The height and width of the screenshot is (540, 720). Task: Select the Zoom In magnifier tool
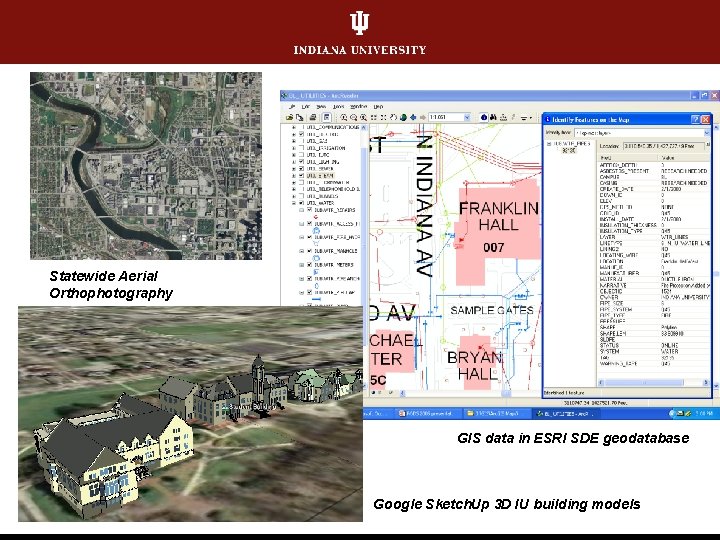[343, 118]
